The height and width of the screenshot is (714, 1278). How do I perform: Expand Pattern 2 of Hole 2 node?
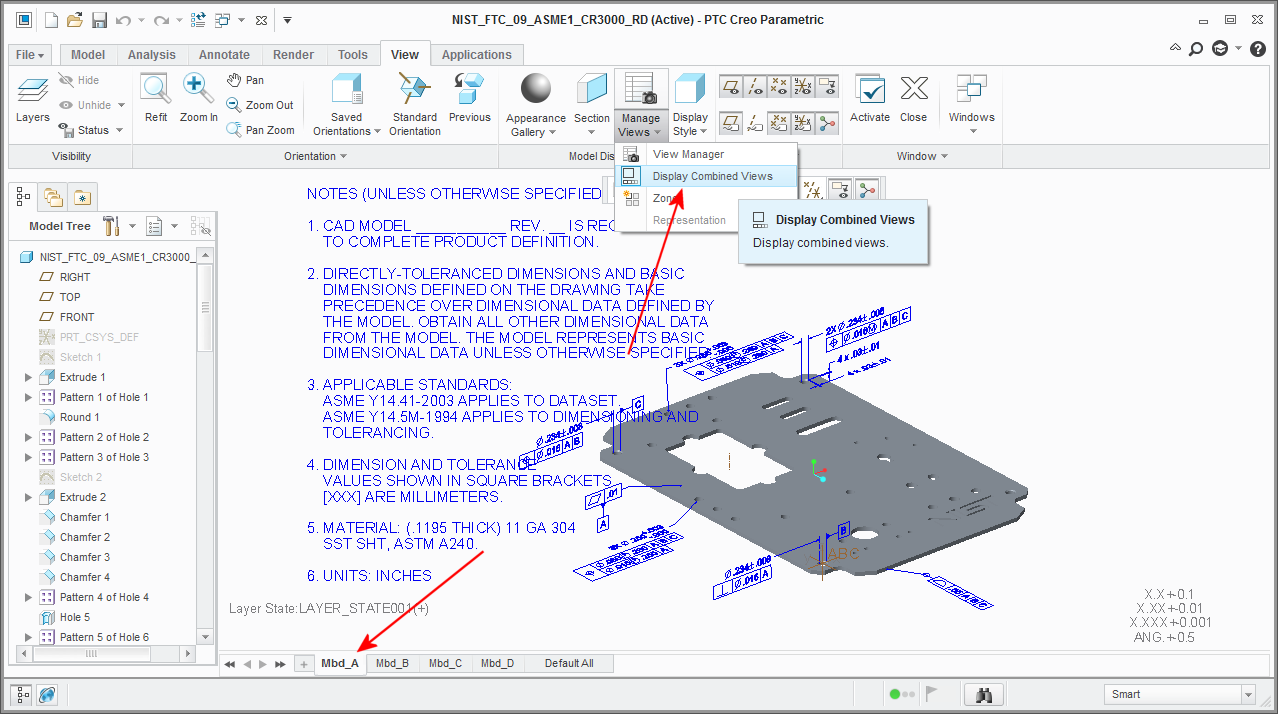pos(28,437)
